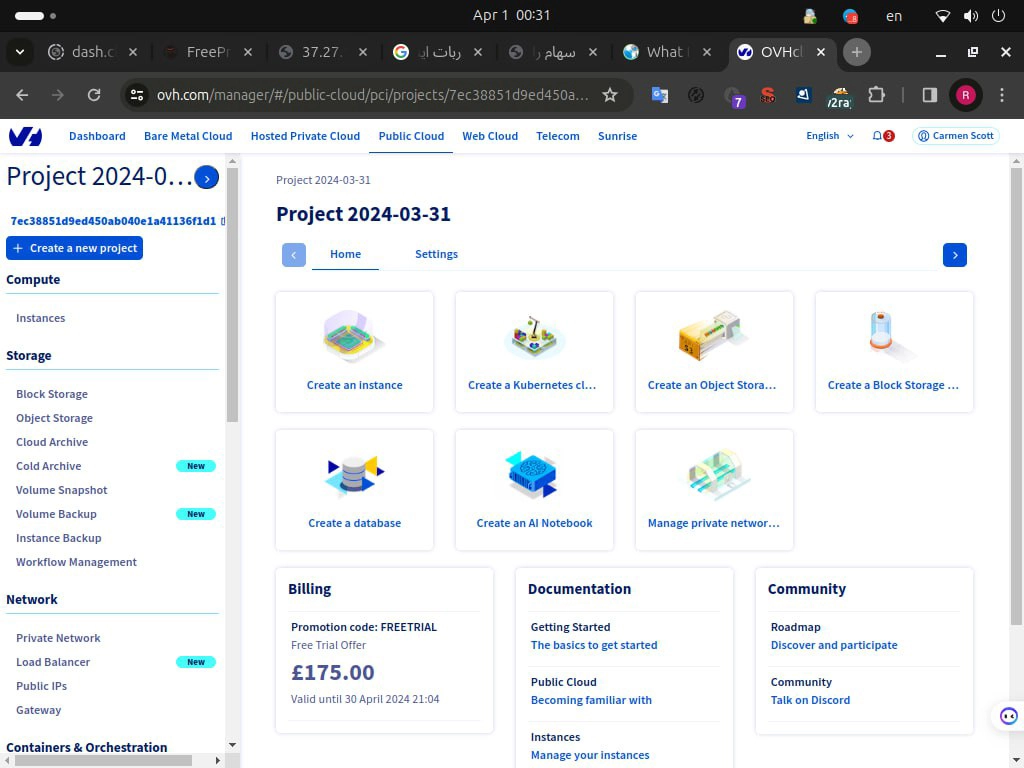1024x768 pixels.
Task: Open the Manage private networks tile
Action: (714, 490)
